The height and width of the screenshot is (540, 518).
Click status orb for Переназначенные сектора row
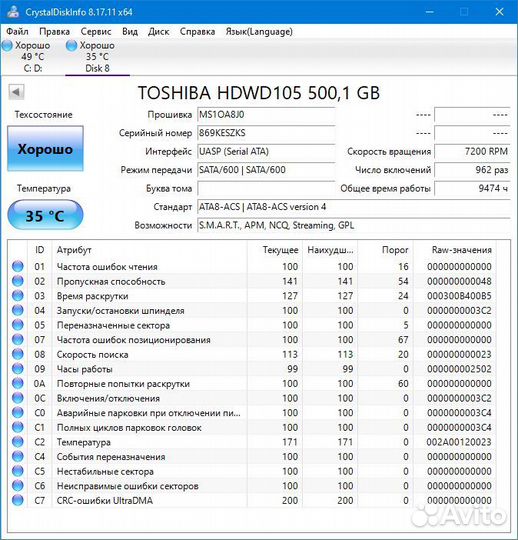click(x=18, y=325)
